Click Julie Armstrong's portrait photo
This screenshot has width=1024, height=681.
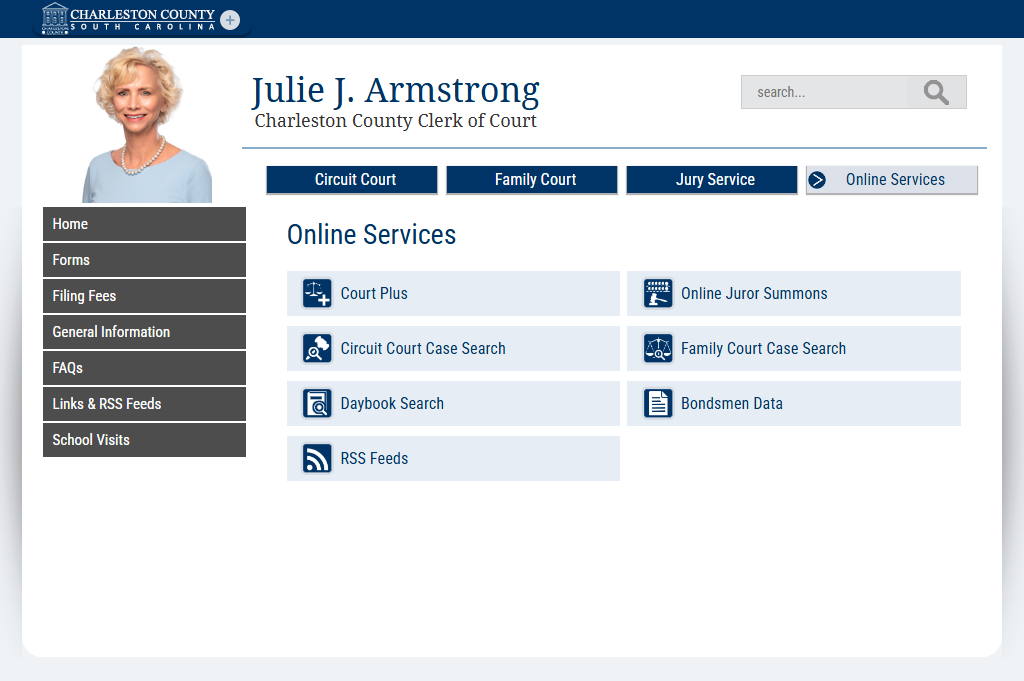[x=146, y=125]
